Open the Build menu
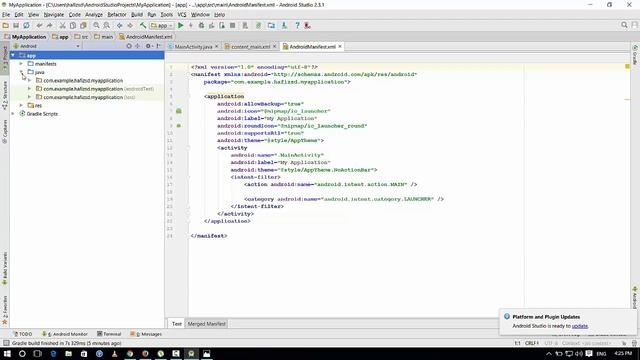 click(x=137, y=15)
